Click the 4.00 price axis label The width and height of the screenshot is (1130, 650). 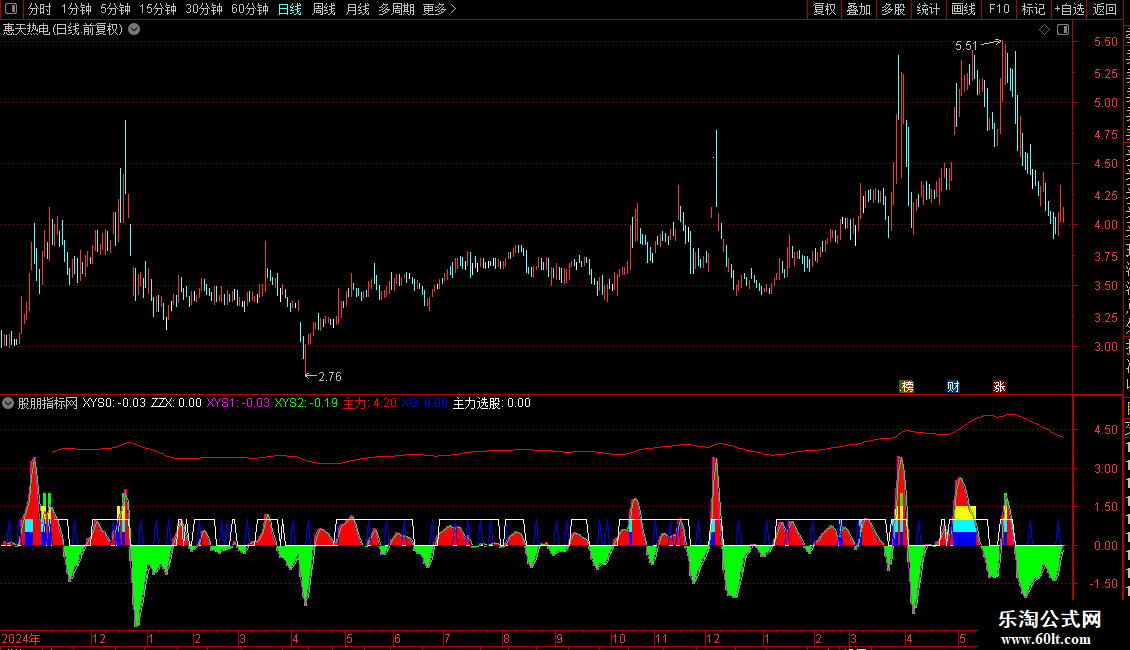tap(1105, 225)
